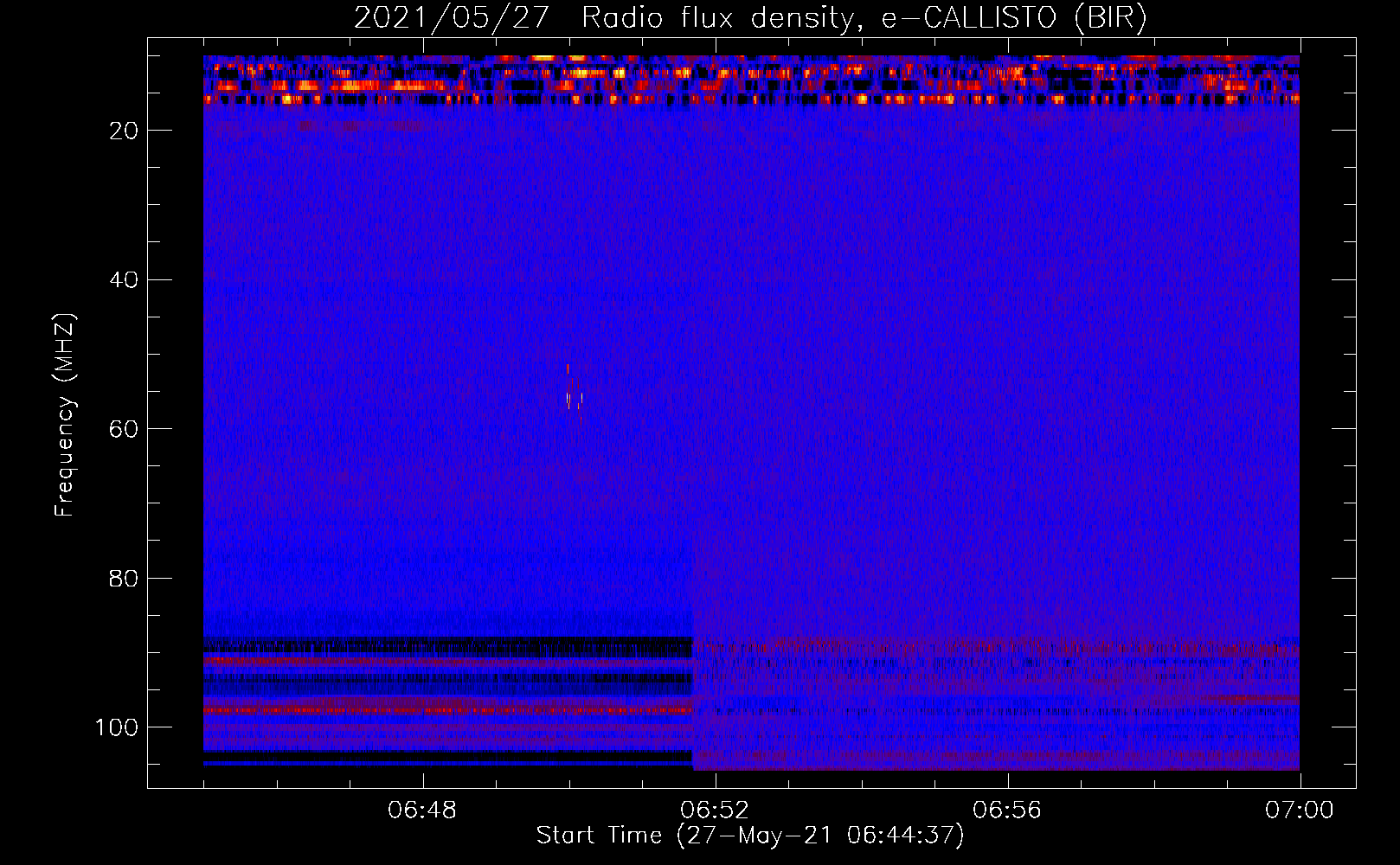The height and width of the screenshot is (865, 1400).
Task: Click the 100 frequency tick label
Action: [x=117, y=727]
